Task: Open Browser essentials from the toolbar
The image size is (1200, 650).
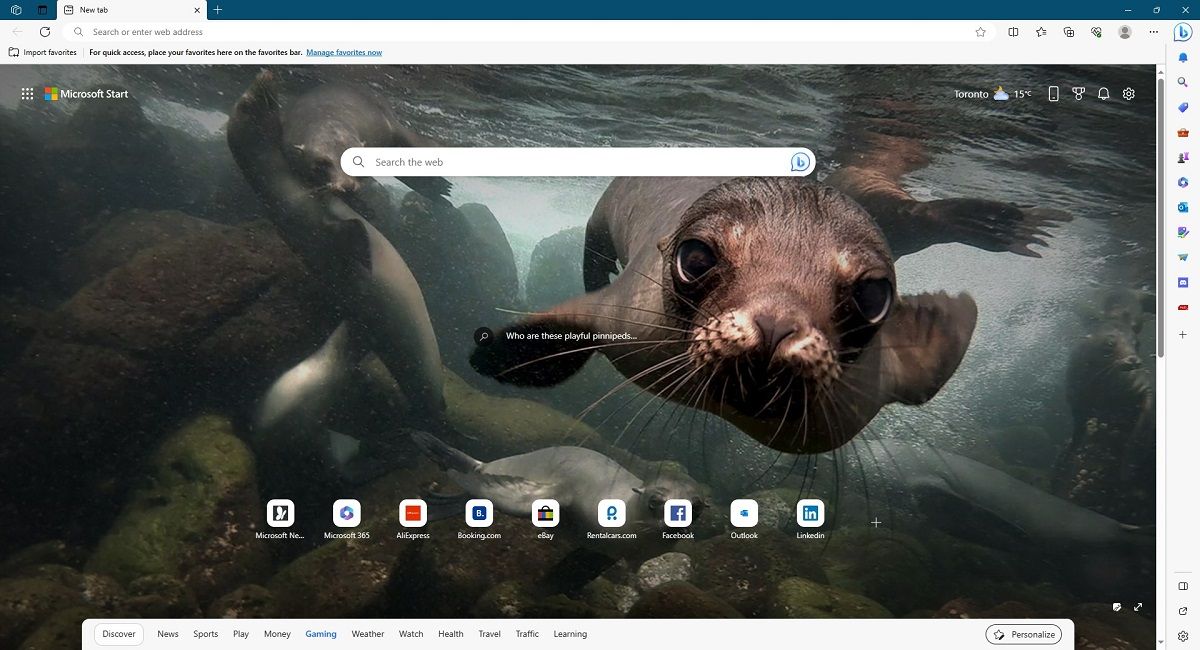Action: 1096,31
